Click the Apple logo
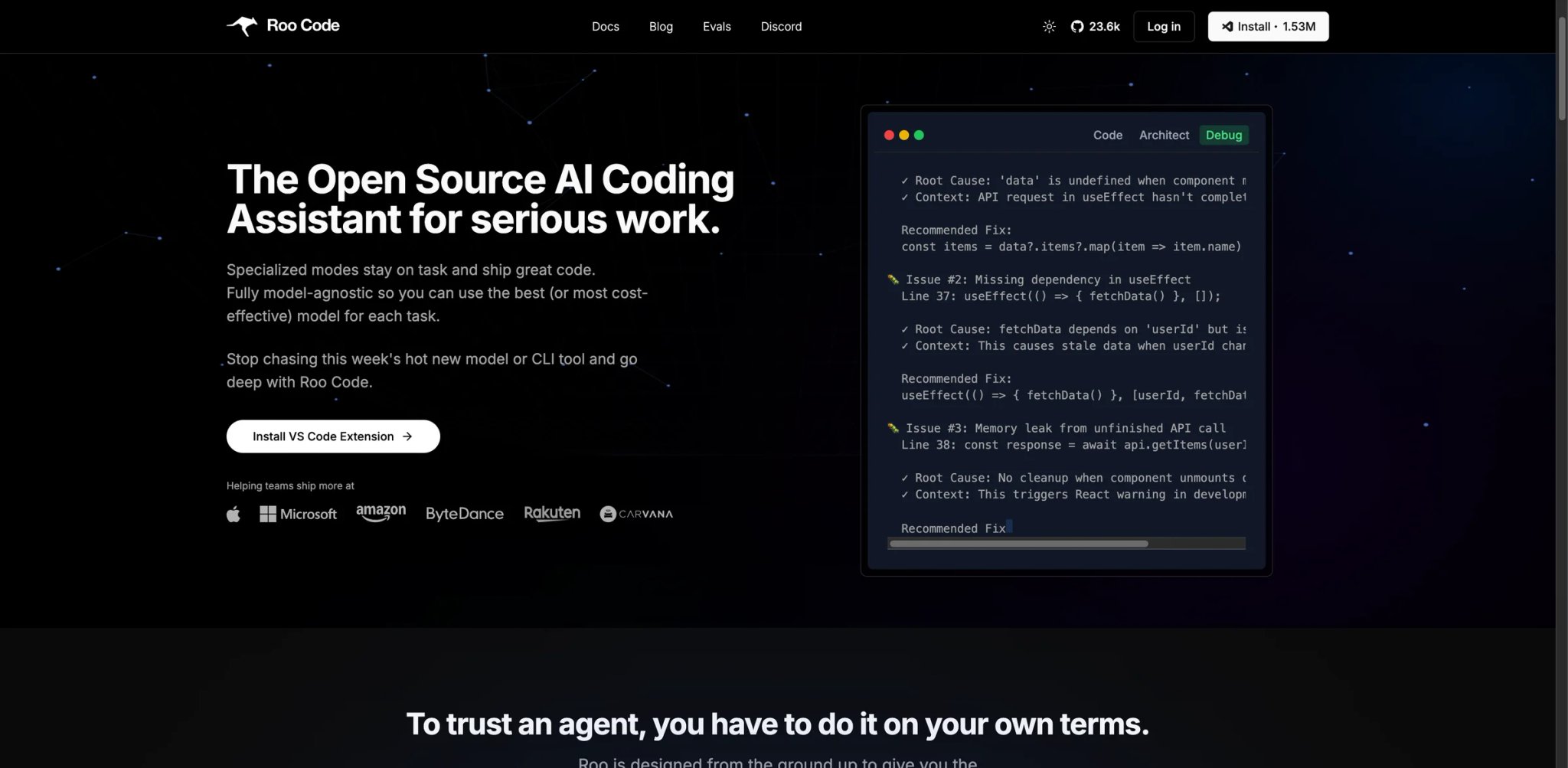Screen dimensions: 1568x768 234,514
